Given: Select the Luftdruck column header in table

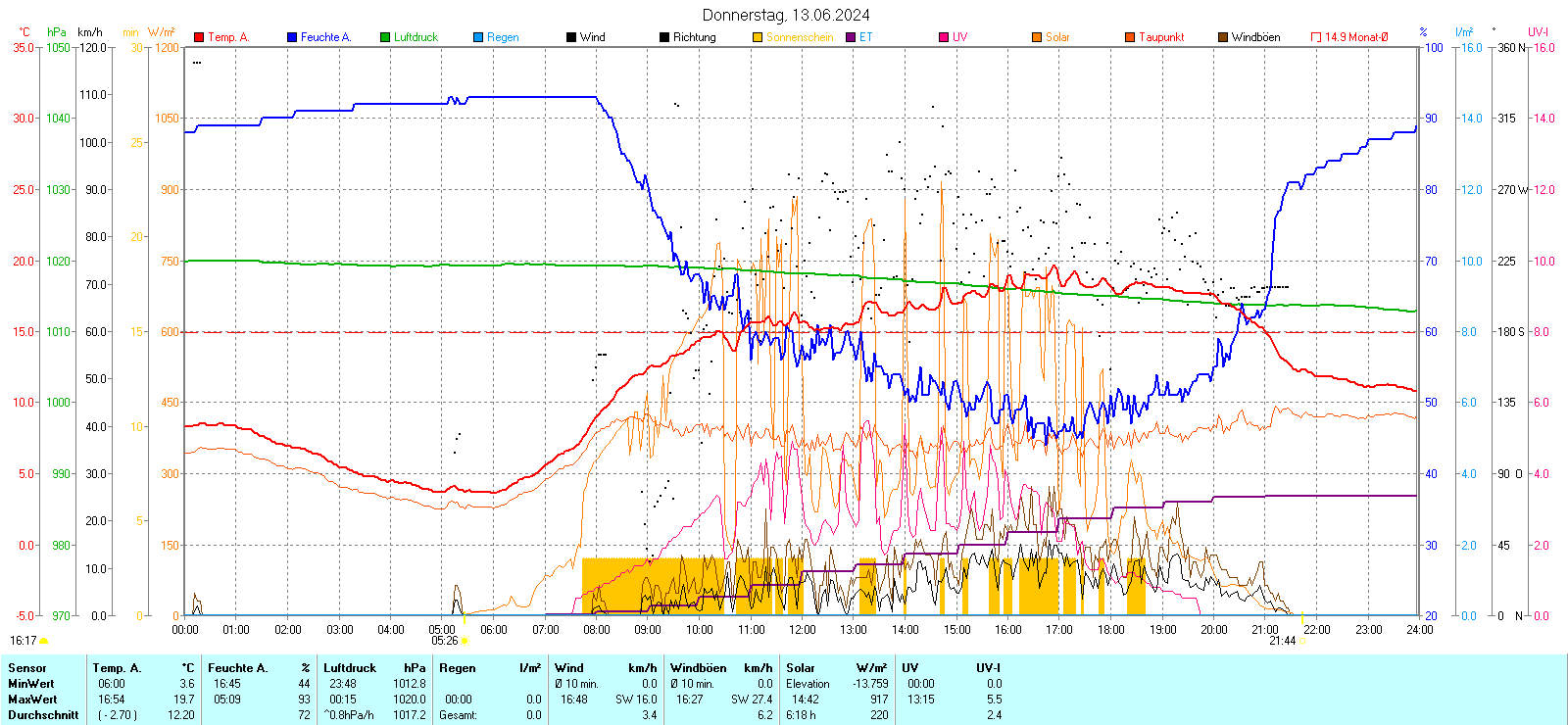Looking at the screenshot, I should point(350,668).
